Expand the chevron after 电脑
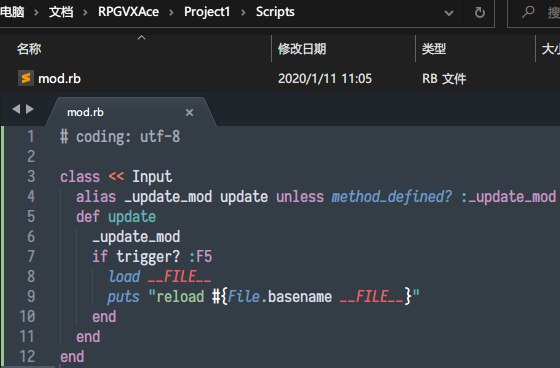The image size is (560, 368). pos(36,13)
